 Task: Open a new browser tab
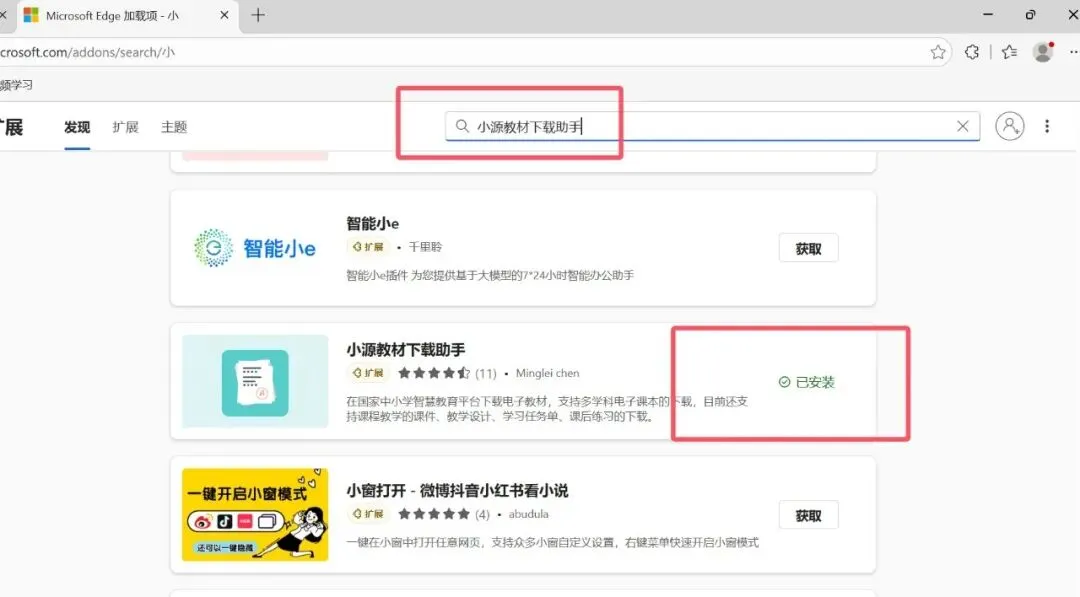pyautogui.click(x=258, y=15)
